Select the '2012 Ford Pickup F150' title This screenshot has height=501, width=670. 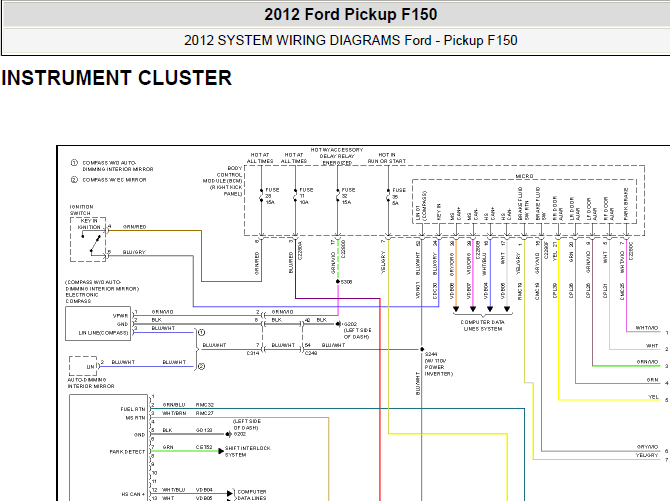(x=350, y=15)
